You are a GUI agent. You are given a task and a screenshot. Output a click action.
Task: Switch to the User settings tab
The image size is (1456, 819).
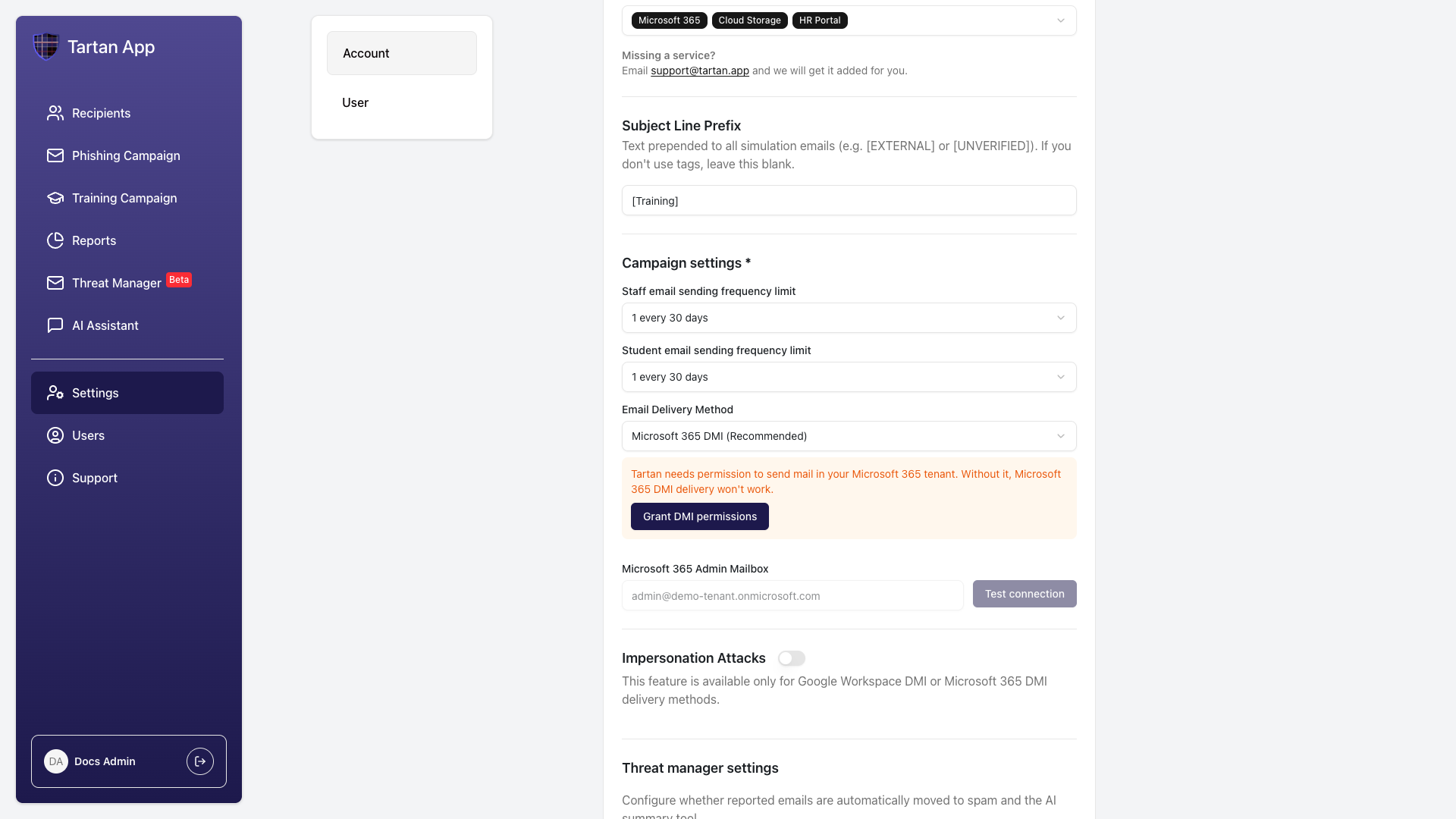tap(402, 102)
